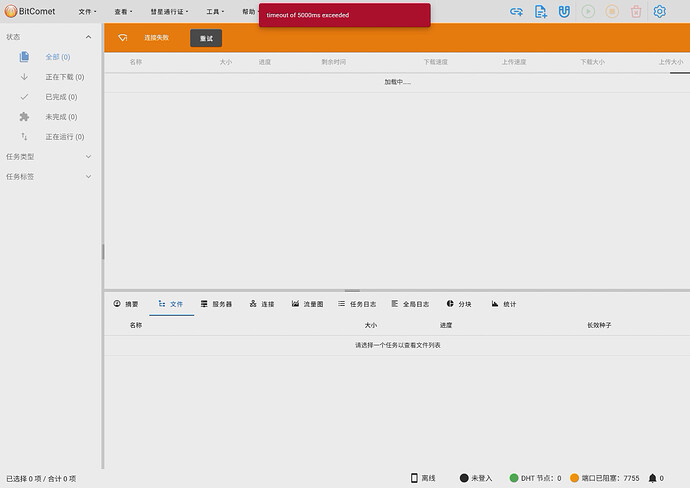Open settings with the gear icon

click(659, 12)
